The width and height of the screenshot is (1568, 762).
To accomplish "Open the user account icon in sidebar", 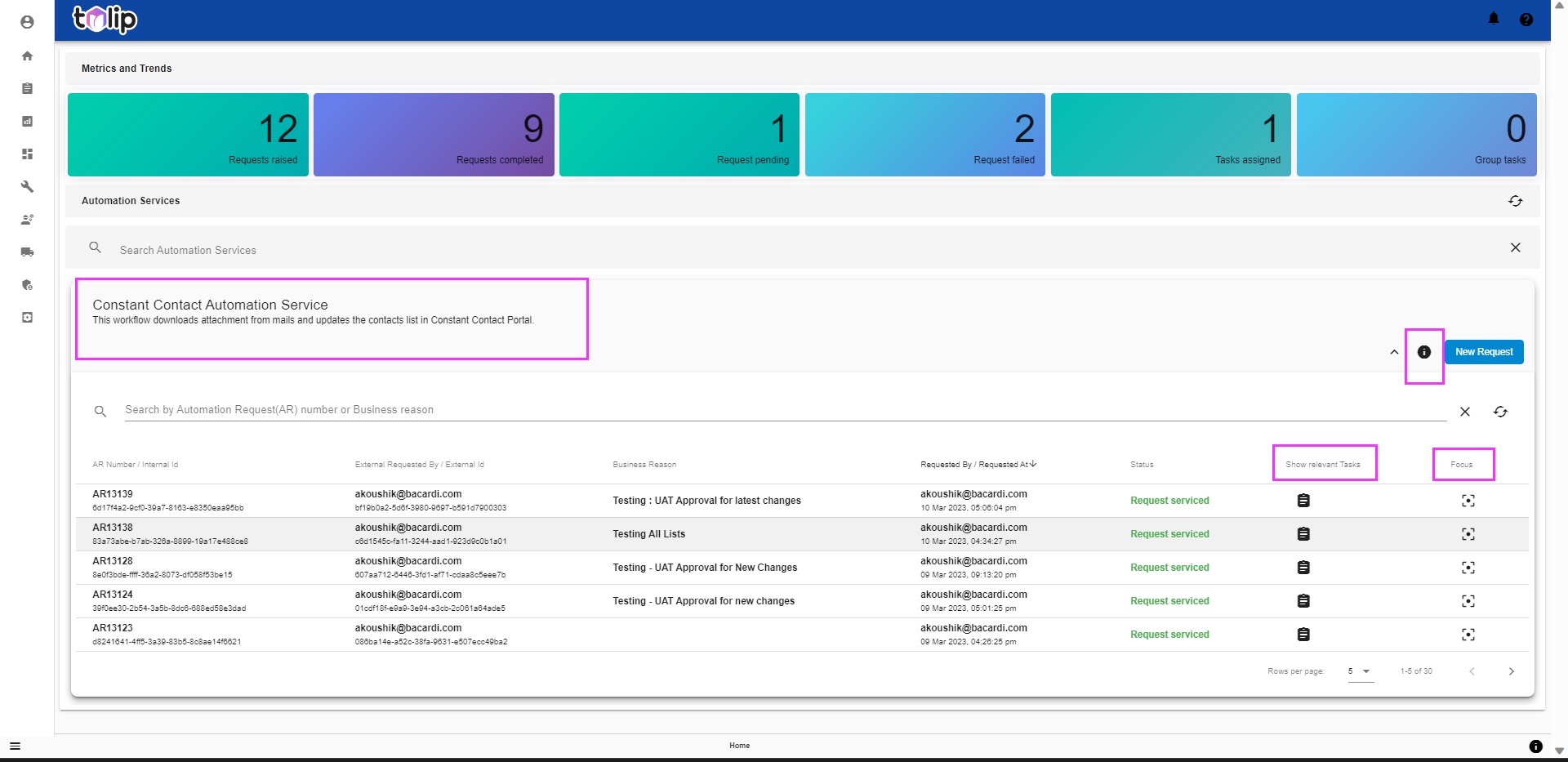I will 27,22.
